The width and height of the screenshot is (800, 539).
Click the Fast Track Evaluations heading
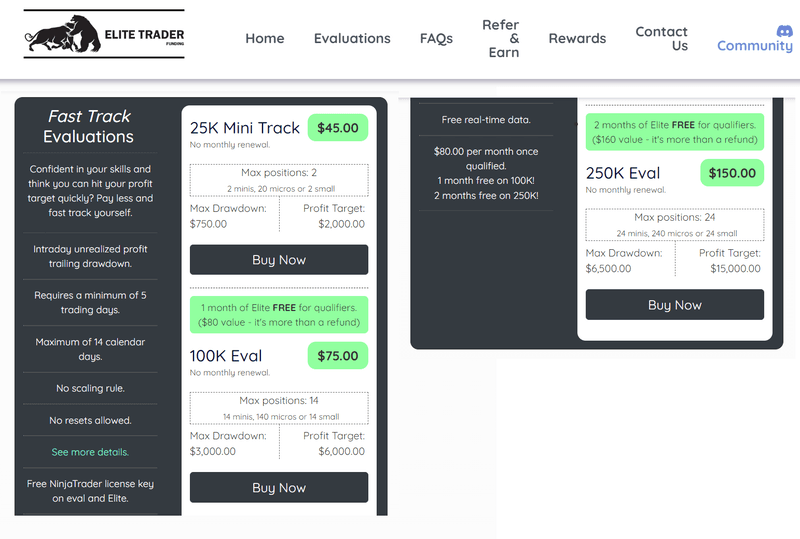coord(89,126)
